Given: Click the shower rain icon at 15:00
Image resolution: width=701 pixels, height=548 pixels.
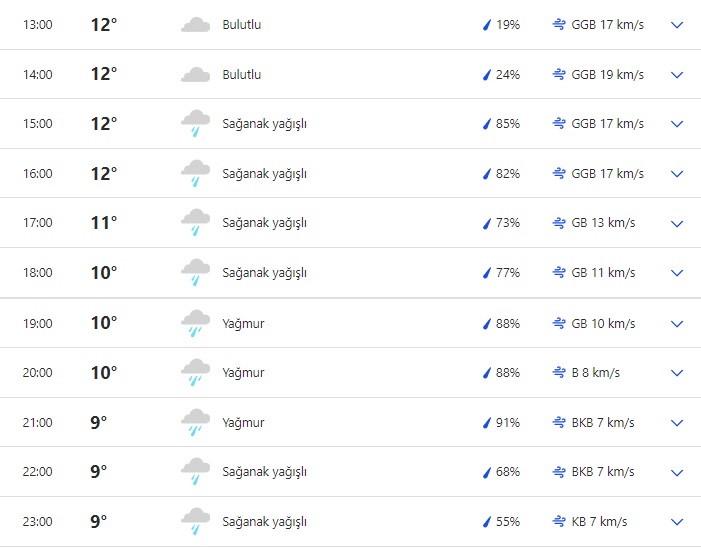Looking at the screenshot, I should pos(195,124).
